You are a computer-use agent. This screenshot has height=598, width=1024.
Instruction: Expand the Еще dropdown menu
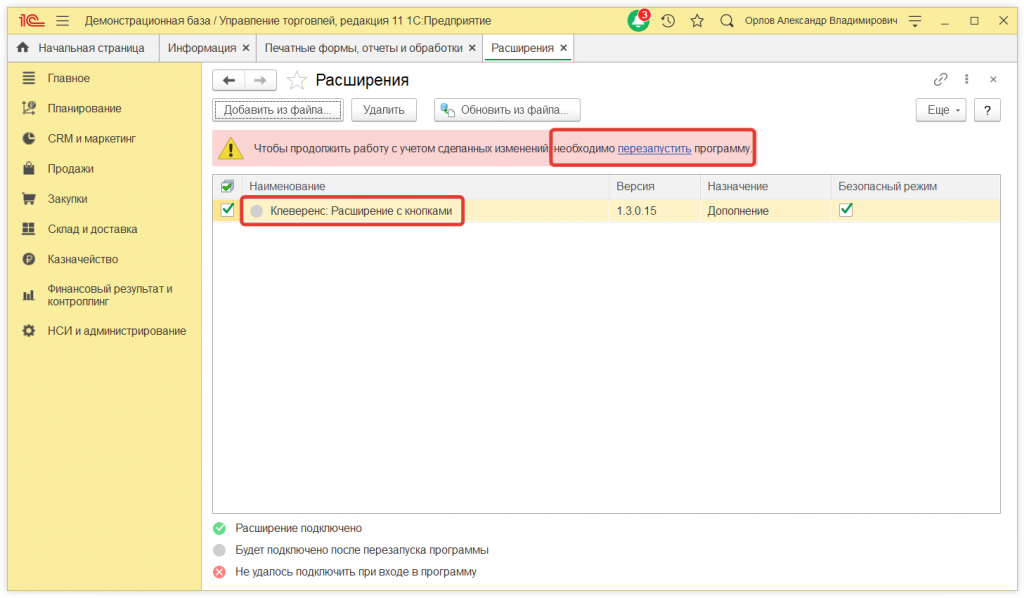[941, 110]
